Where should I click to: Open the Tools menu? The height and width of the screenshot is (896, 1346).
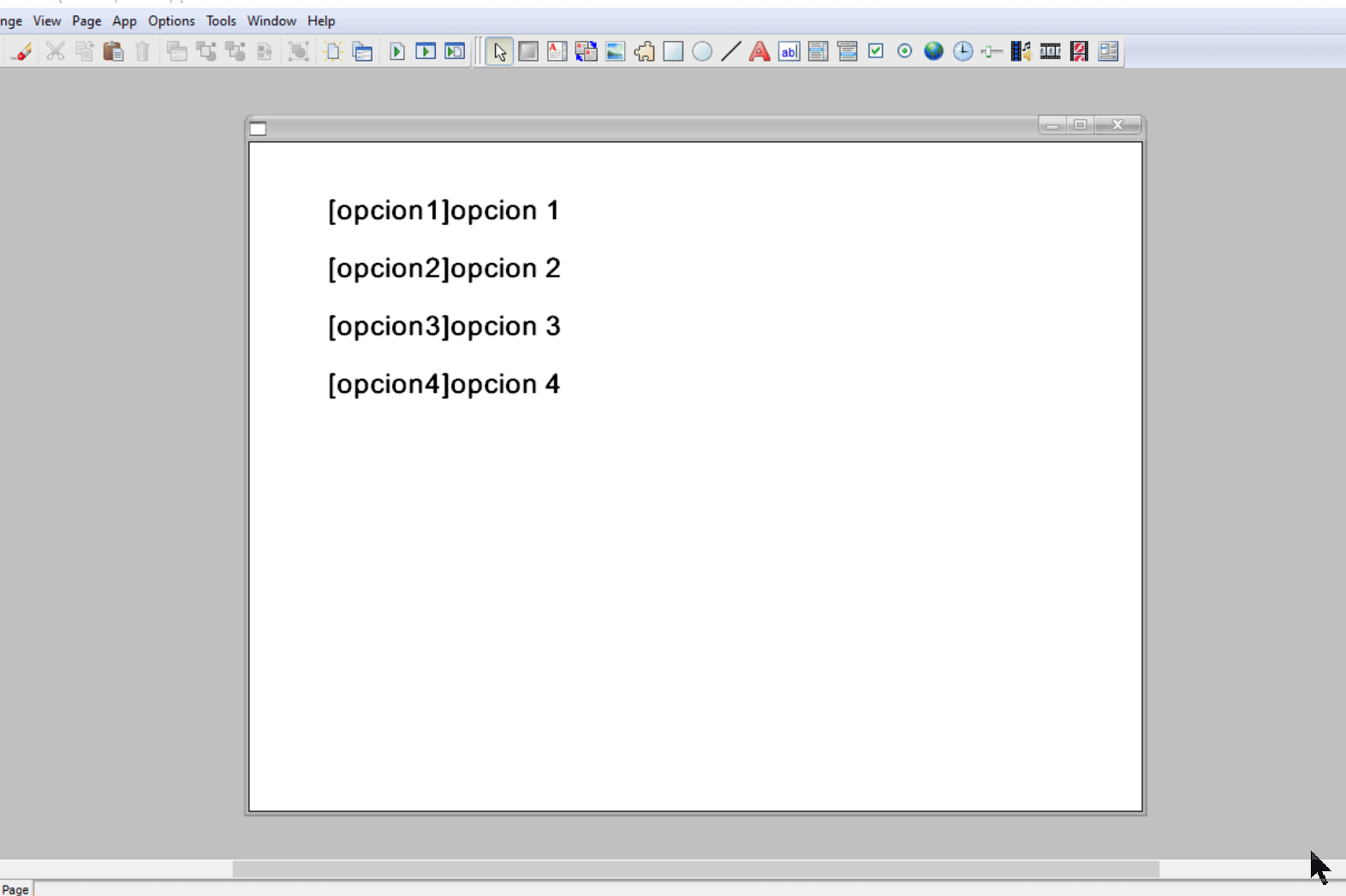click(x=221, y=21)
